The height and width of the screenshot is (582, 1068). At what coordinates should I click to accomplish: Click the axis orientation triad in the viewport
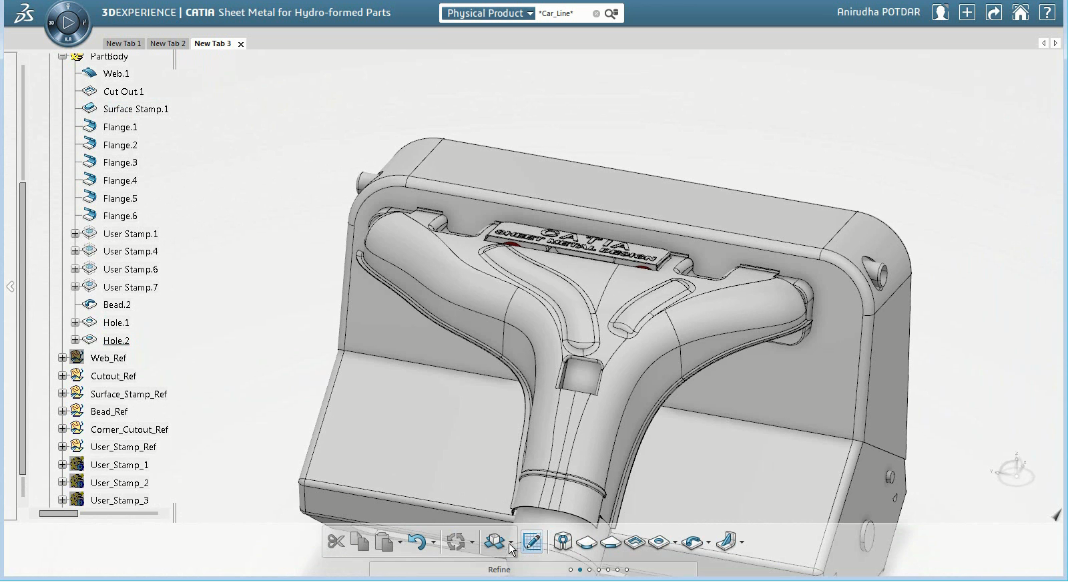click(1014, 468)
